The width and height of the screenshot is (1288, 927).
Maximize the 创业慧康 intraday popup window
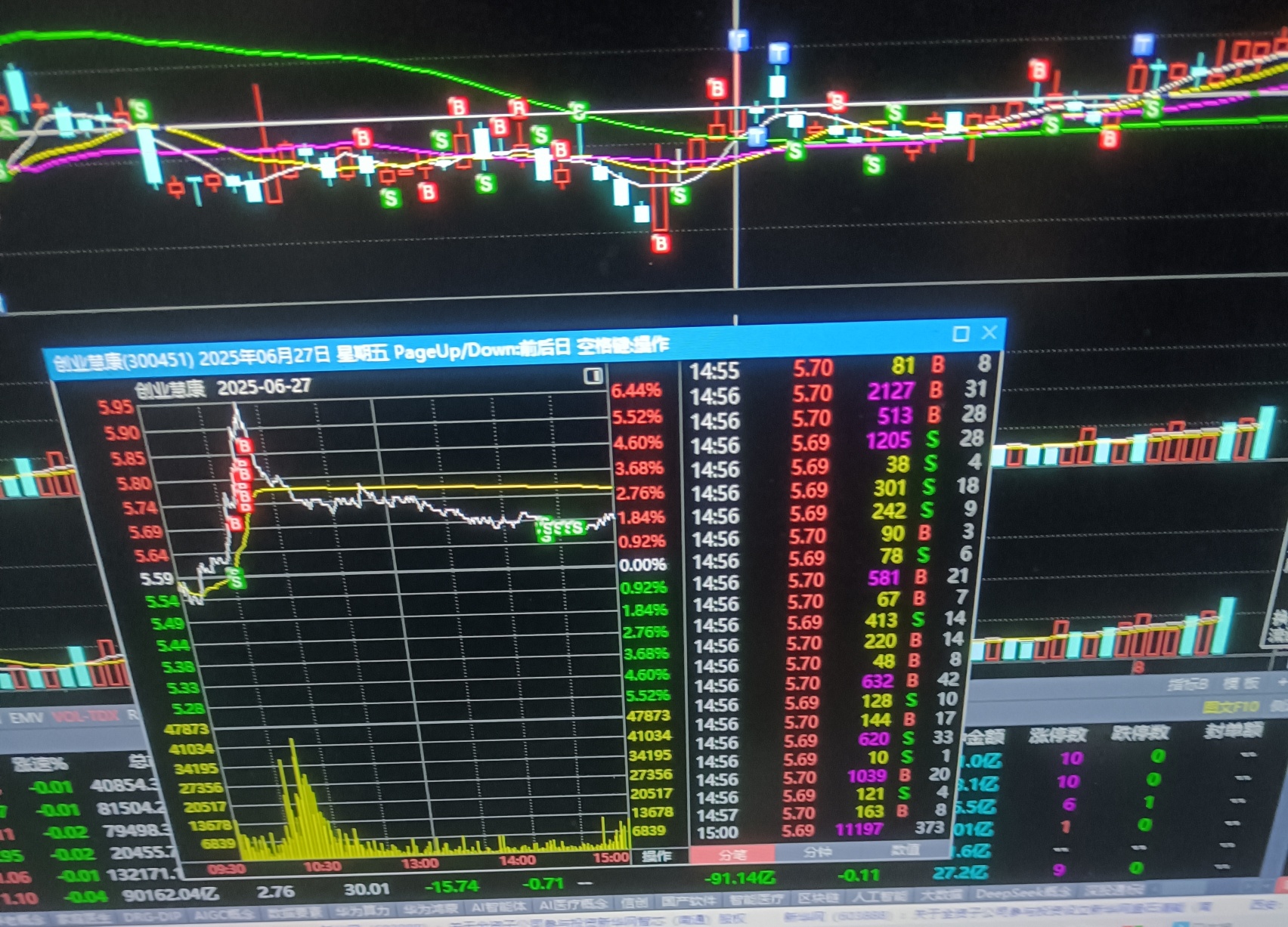[x=961, y=333]
